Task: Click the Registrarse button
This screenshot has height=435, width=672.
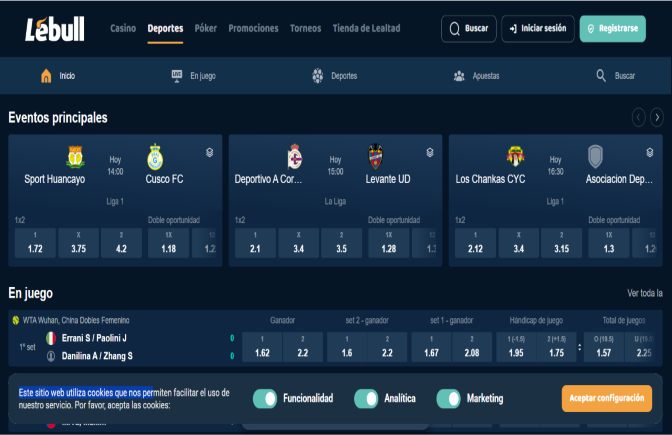Action: (613, 29)
